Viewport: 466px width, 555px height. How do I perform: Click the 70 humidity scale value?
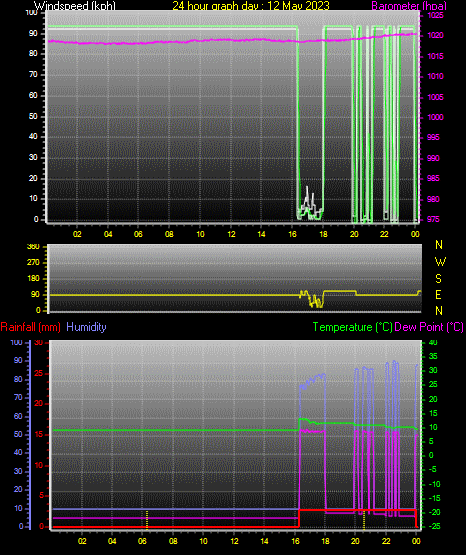[18, 397]
